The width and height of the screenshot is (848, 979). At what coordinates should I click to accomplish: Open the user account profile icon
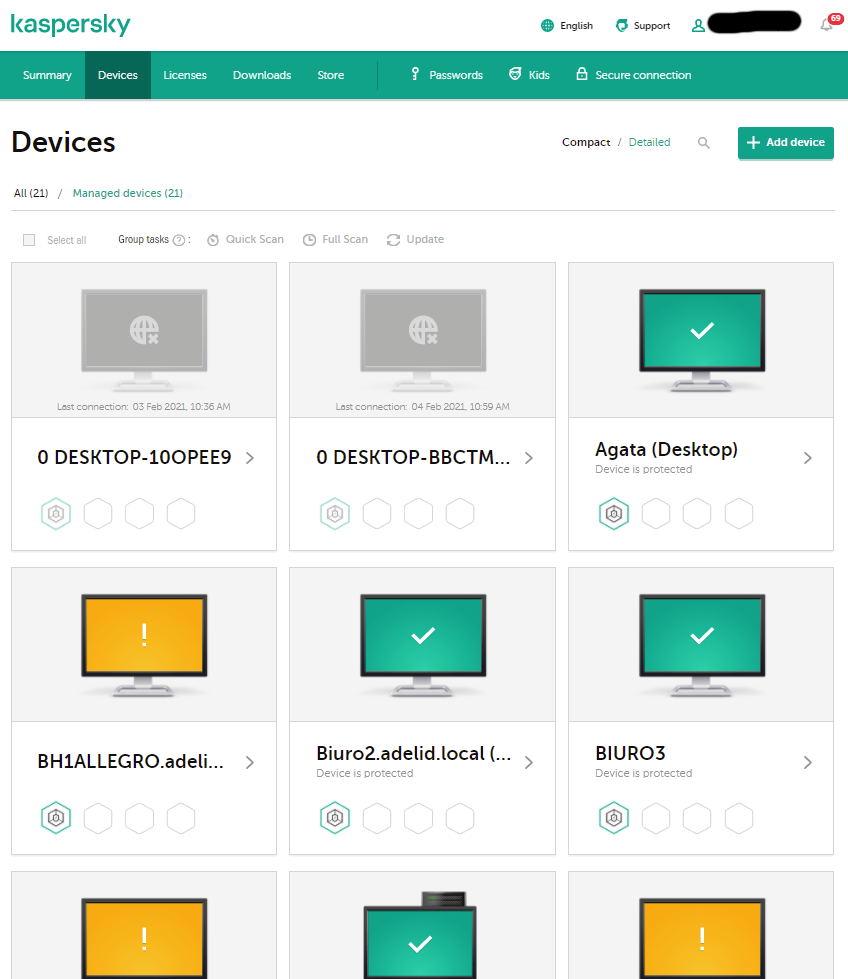tap(698, 26)
